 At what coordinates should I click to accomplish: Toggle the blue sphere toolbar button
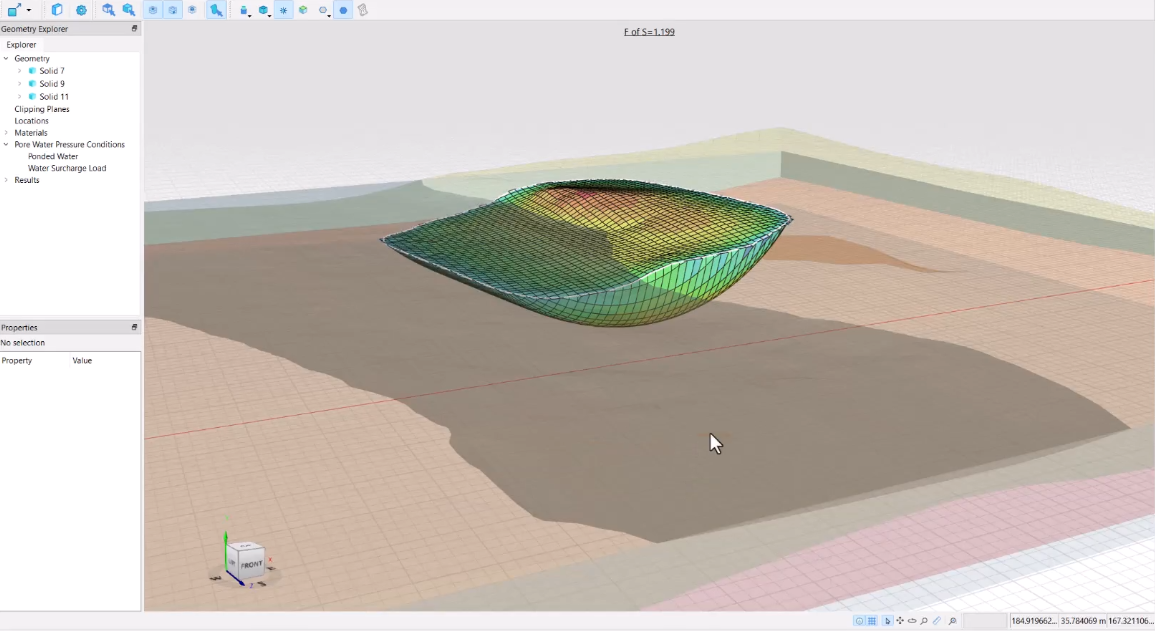pos(343,10)
